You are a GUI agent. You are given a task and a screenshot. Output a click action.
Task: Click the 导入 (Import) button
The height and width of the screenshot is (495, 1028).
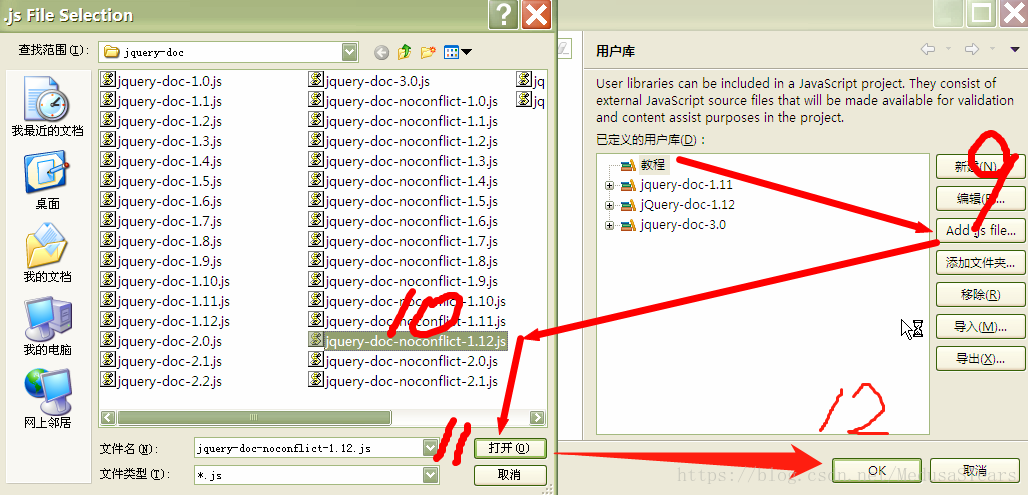(980, 327)
